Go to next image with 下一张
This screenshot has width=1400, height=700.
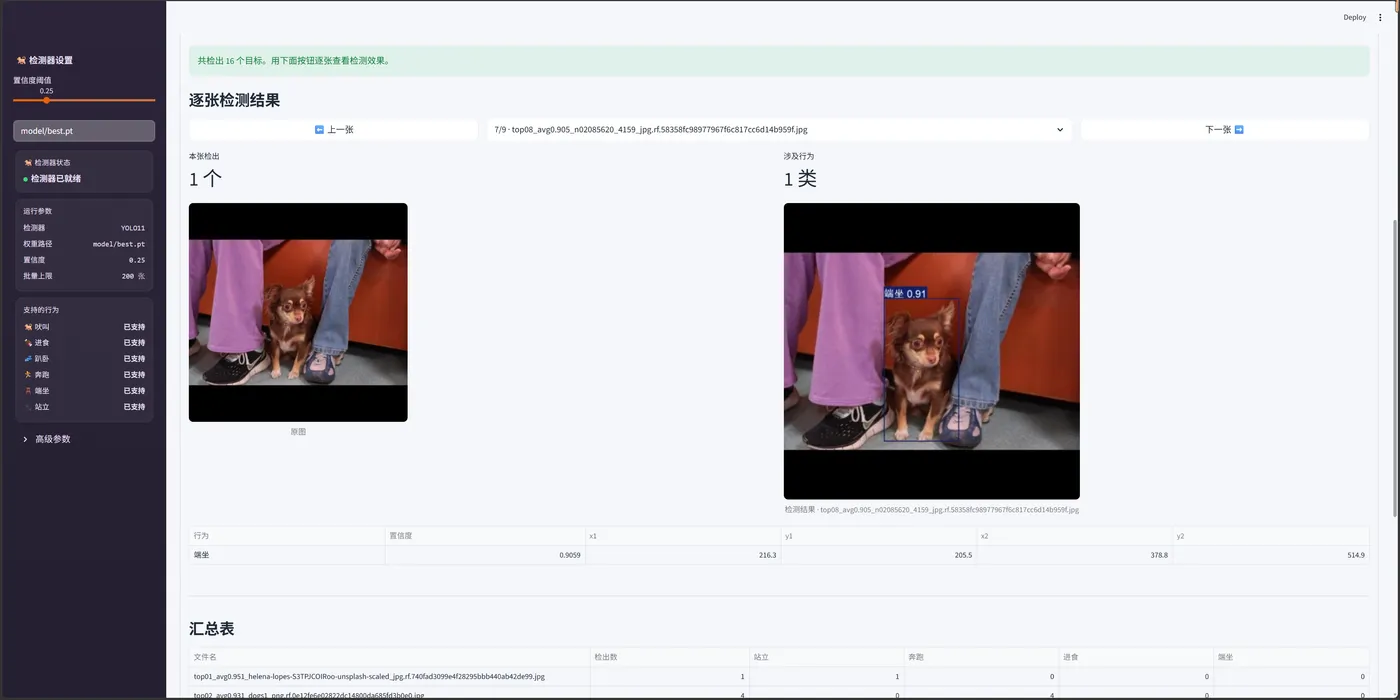[1224, 130]
